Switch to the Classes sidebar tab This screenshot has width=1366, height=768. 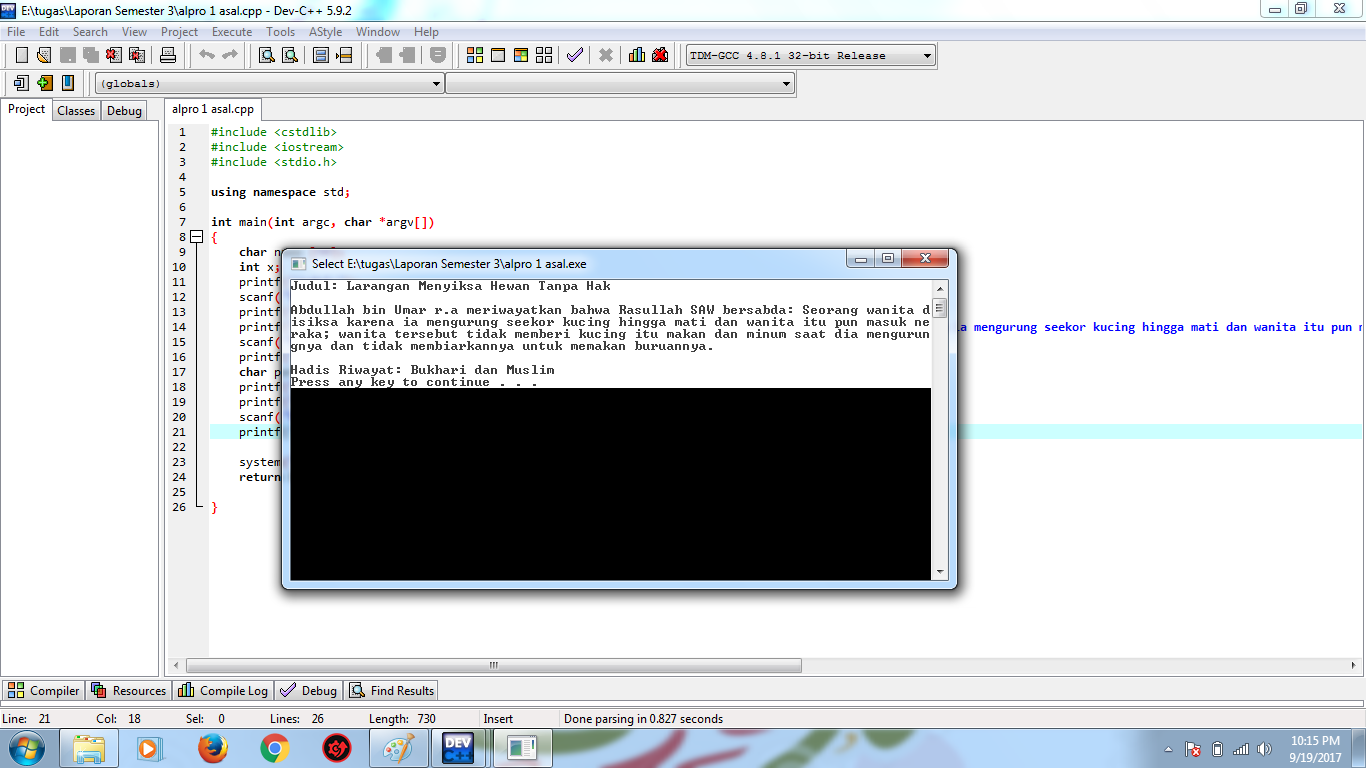pyautogui.click(x=76, y=111)
